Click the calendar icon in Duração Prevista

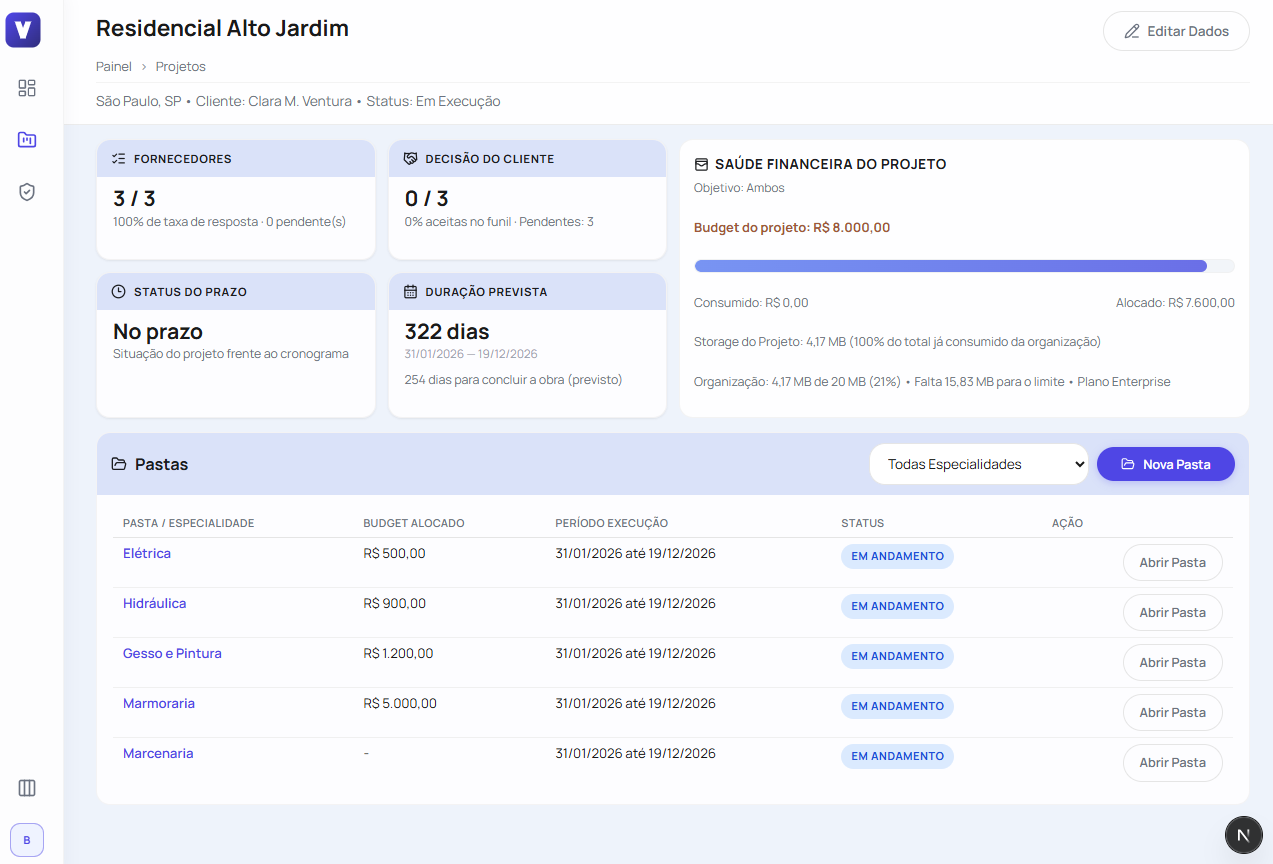click(410, 292)
